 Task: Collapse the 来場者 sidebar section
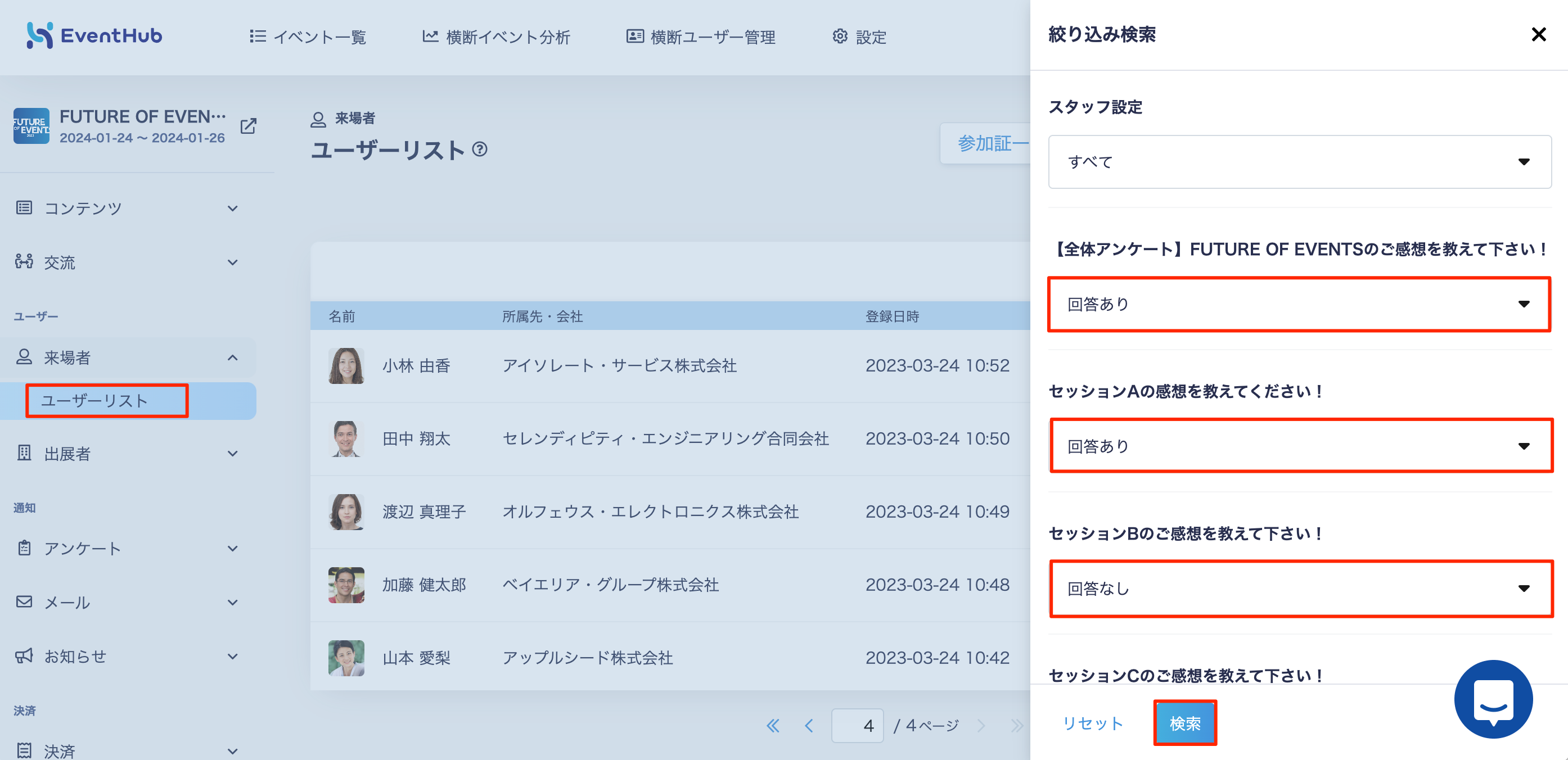point(127,357)
